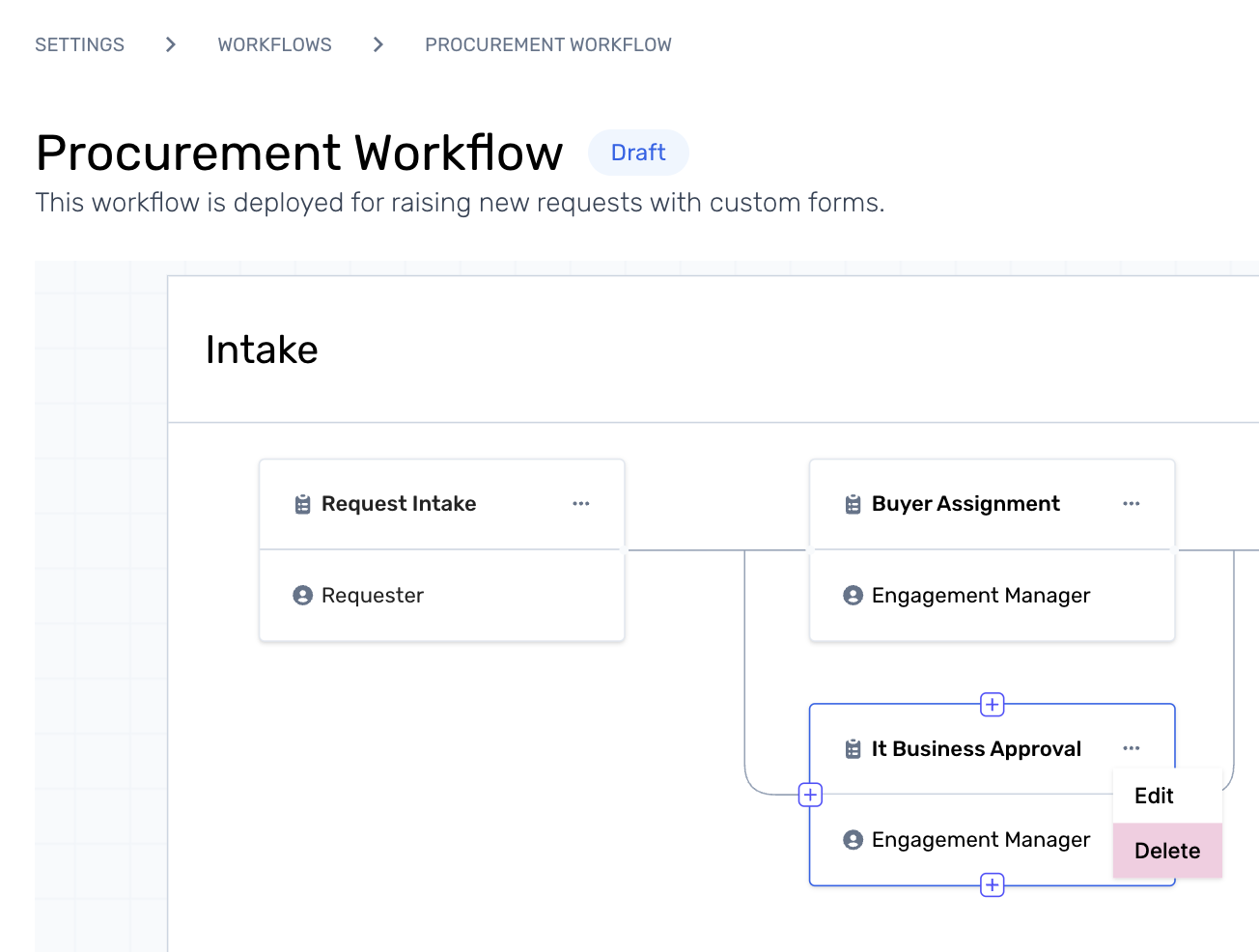This screenshot has height=952, width=1259.
Task: Click Buyer Assignment's Engagement Manager avatar icon
Action: click(x=853, y=596)
